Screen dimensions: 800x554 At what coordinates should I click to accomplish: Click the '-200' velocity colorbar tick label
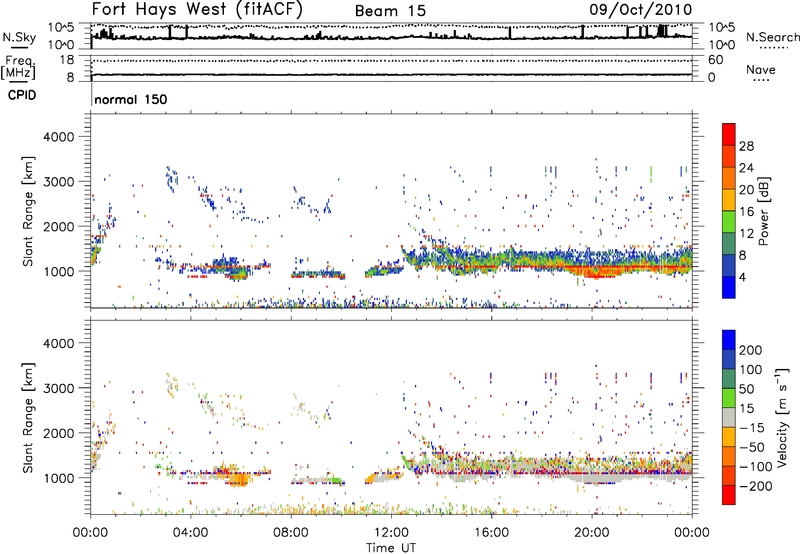pyautogui.click(x=755, y=486)
